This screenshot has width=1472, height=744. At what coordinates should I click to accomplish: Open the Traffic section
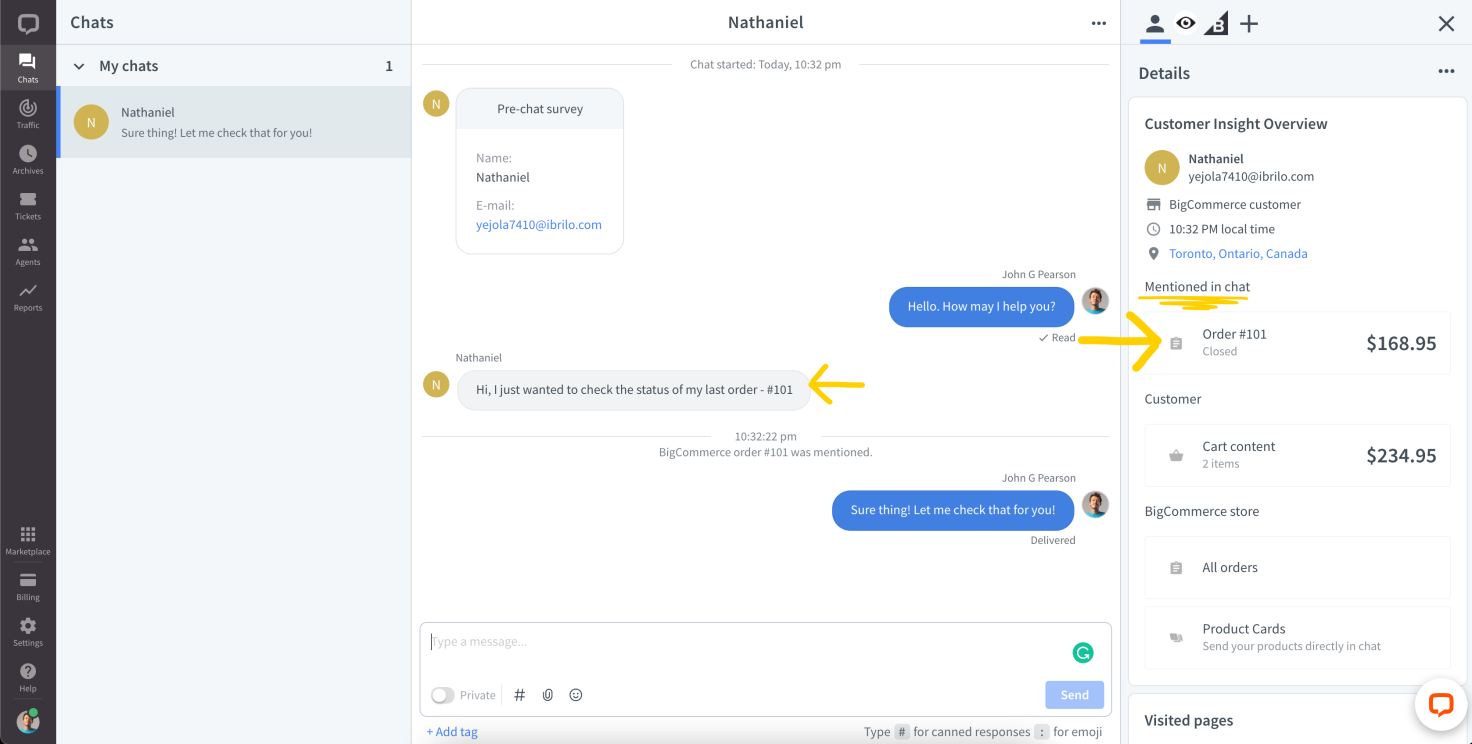[x=28, y=113]
